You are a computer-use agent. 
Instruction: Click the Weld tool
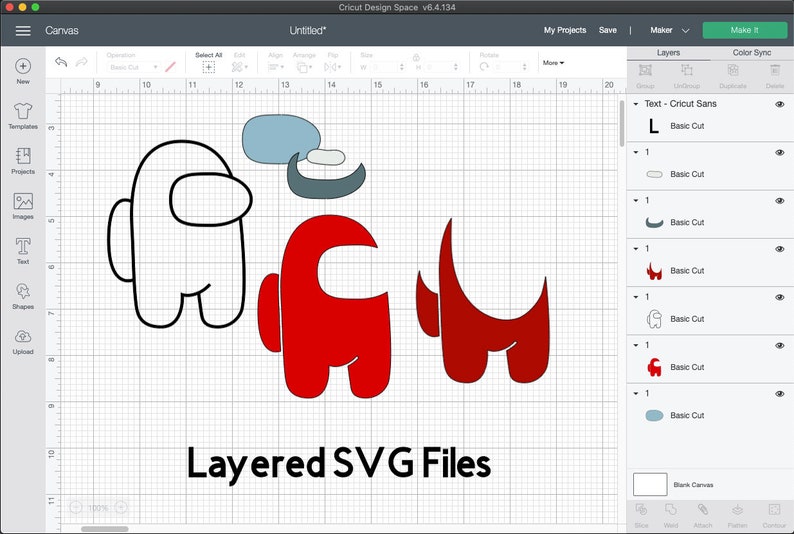tap(670, 509)
